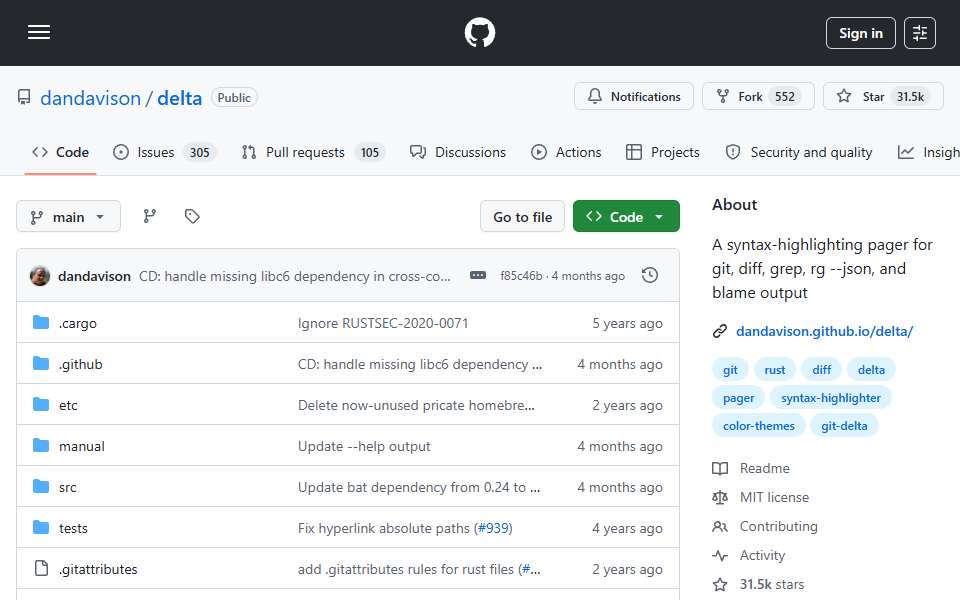Click the Issues count badge 305
The height and width of the screenshot is (600, 960).
199,152
